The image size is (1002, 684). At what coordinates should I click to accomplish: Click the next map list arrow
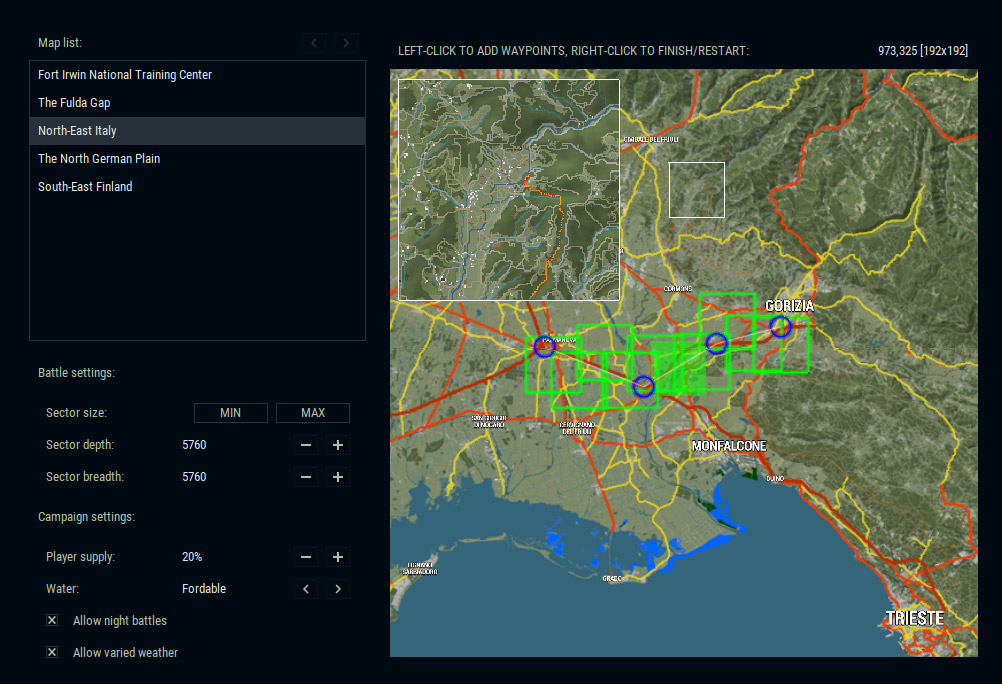tap(346, 43)
